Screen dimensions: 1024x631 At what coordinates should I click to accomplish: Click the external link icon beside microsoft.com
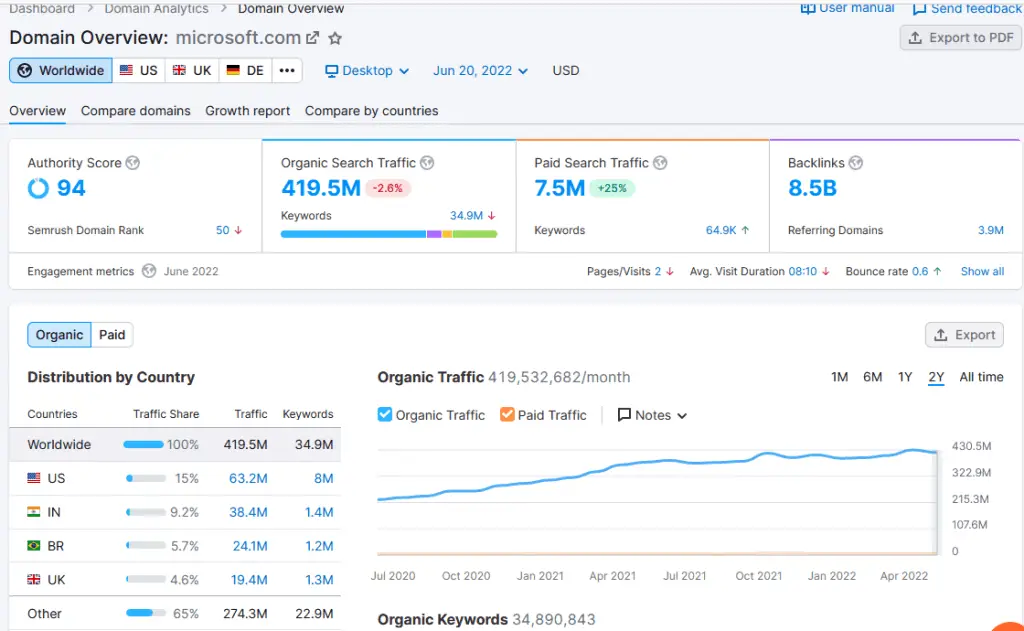pyautogui.click(x=312, y=38)
